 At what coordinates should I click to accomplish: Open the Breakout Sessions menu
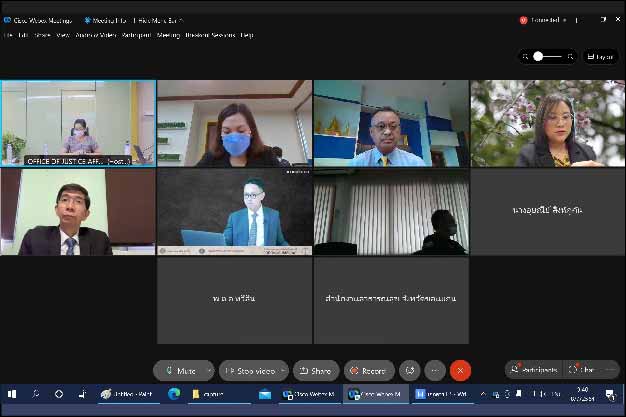211,35
